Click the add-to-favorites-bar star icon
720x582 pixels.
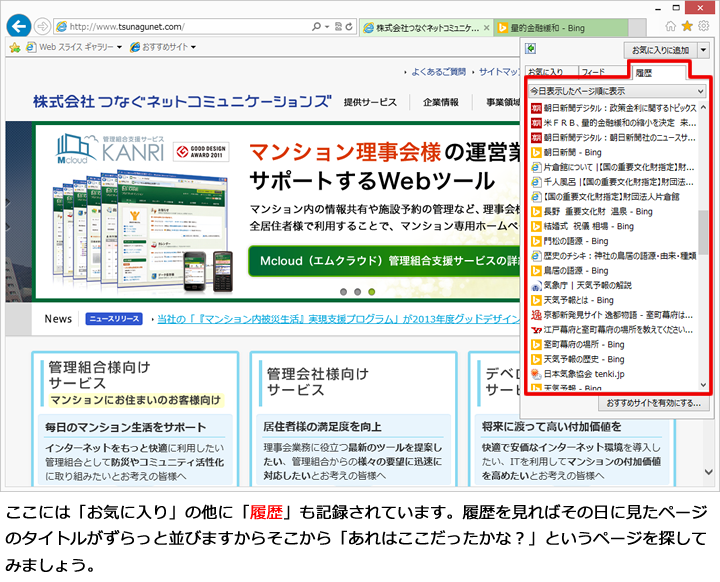pyautogui.click(x=15, y=47)
